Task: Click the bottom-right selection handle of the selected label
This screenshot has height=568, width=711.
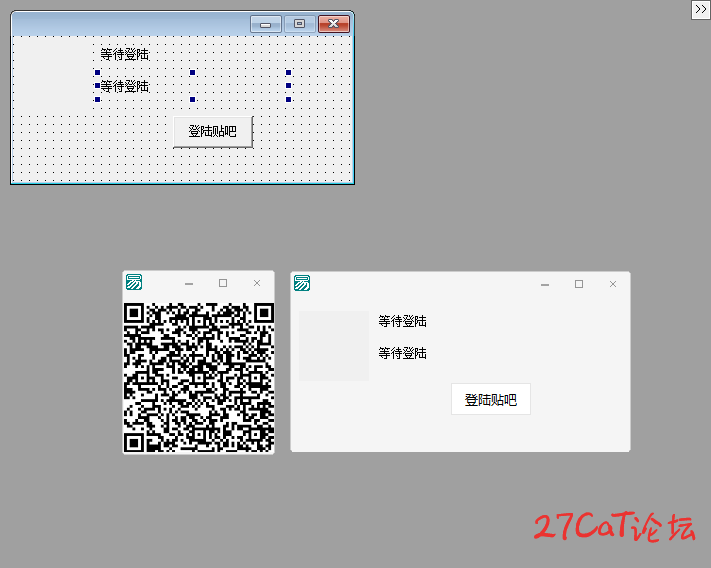Action: pyautogui.click(x=288, y=99)
